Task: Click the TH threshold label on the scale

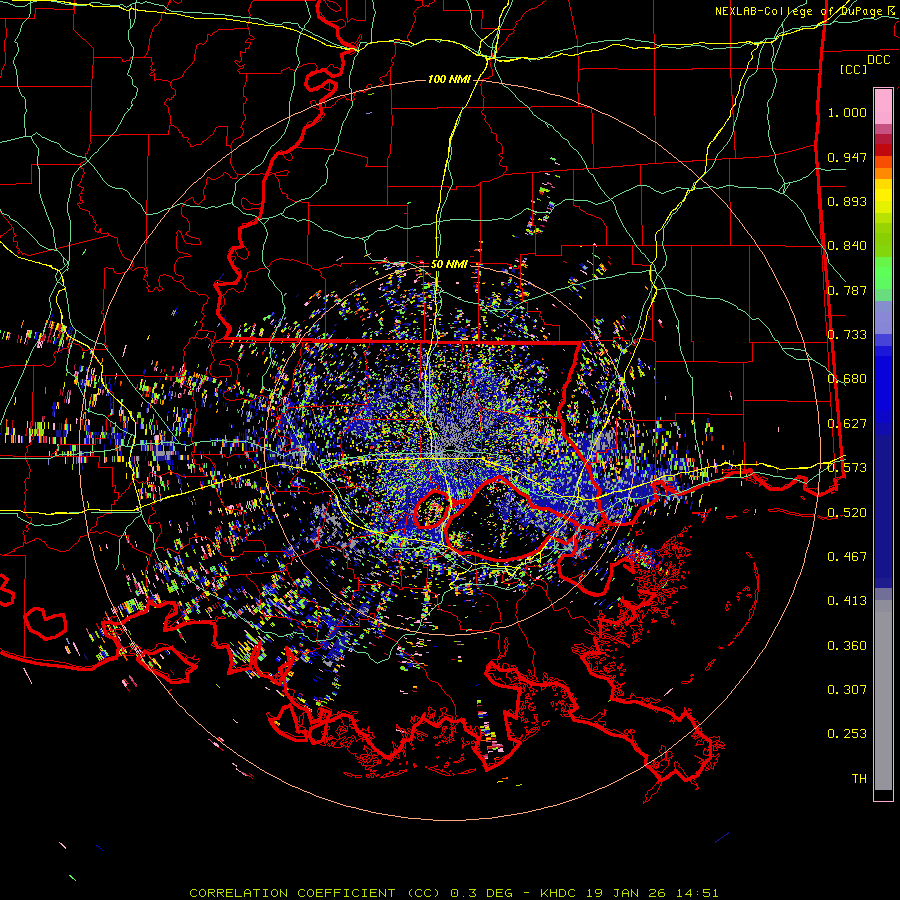Action: tap(859, 779)
